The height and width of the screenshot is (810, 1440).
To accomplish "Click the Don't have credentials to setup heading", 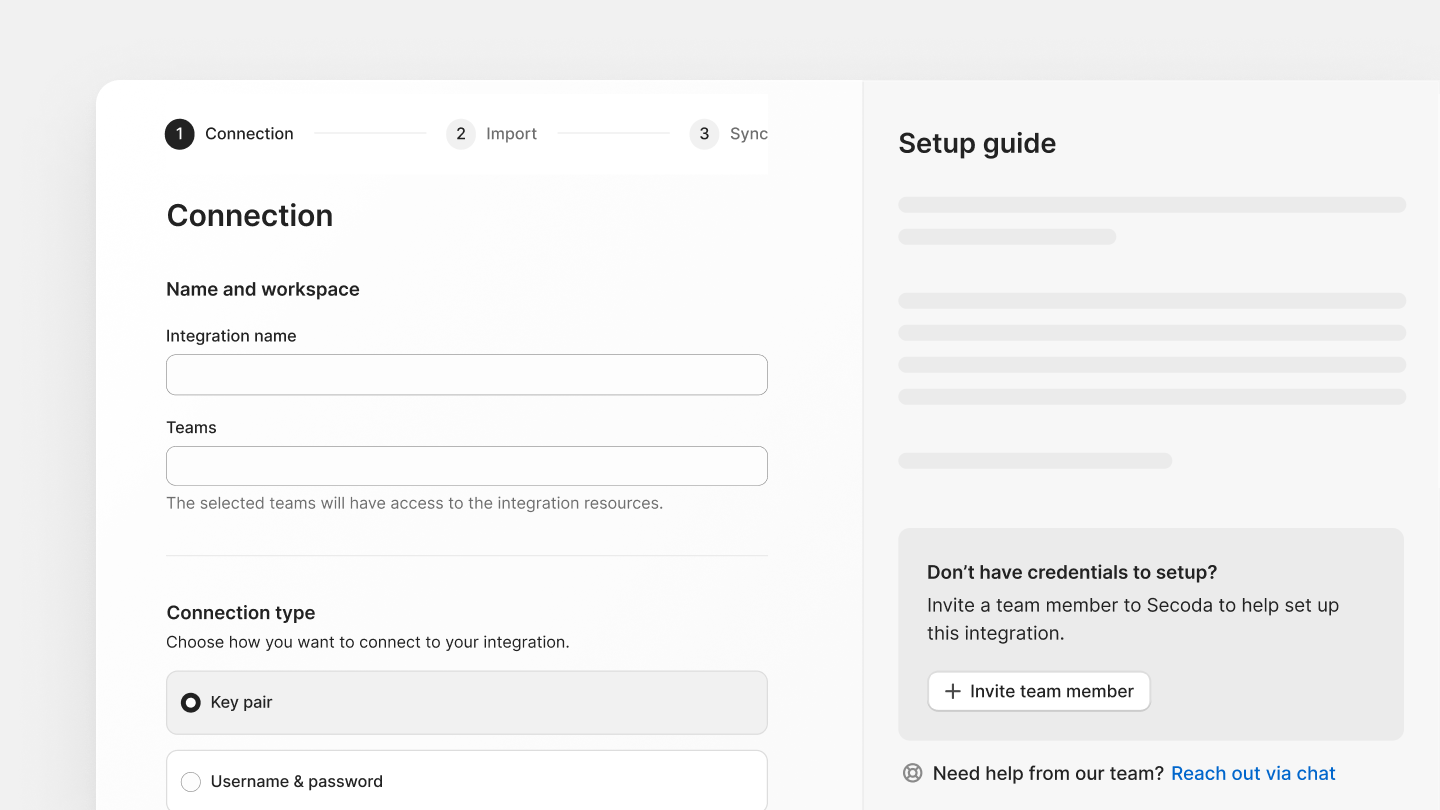I will point(1071,572).
